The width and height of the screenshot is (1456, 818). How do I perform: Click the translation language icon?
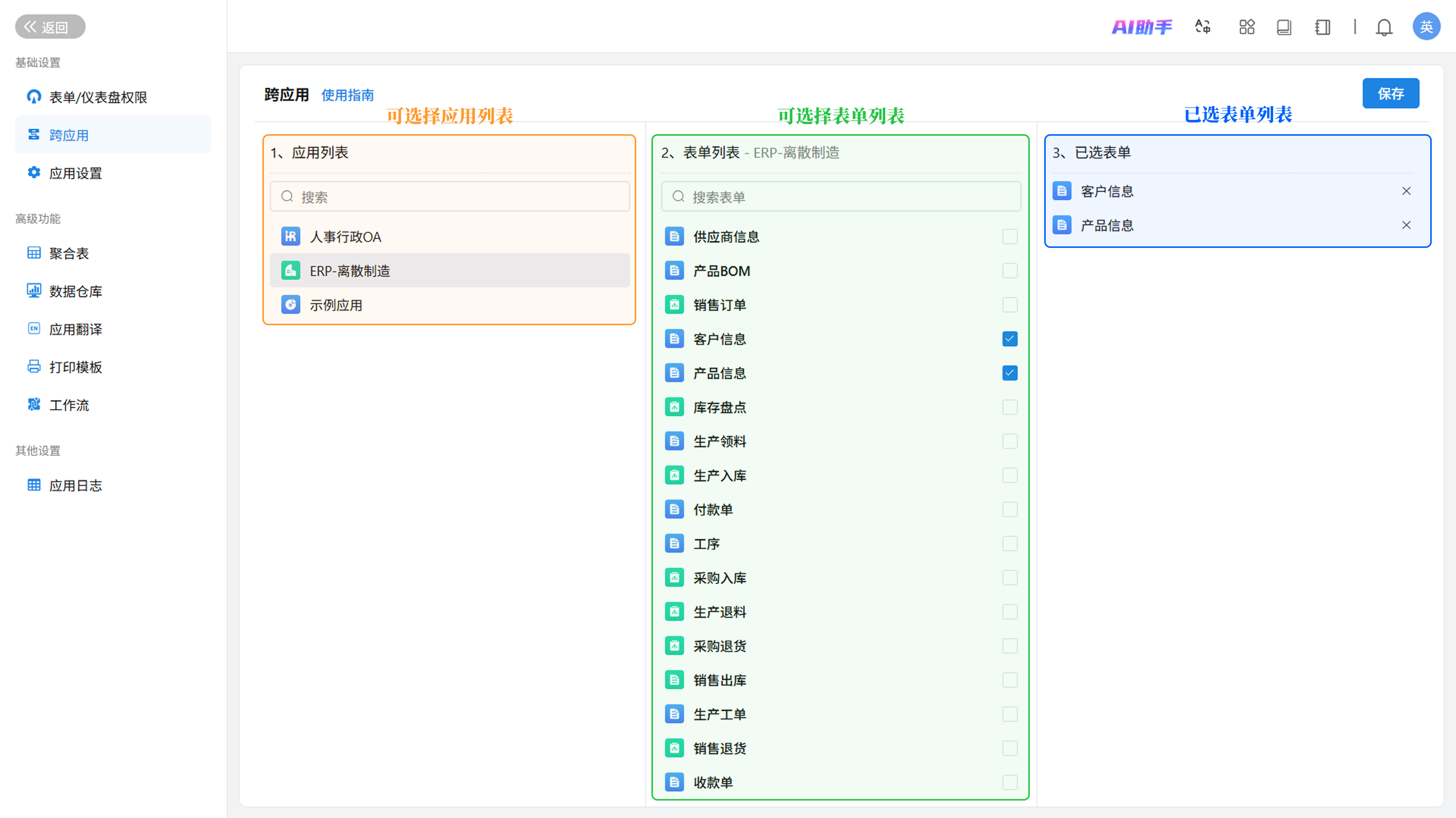pyautogui.click(x=1203, y=27)
